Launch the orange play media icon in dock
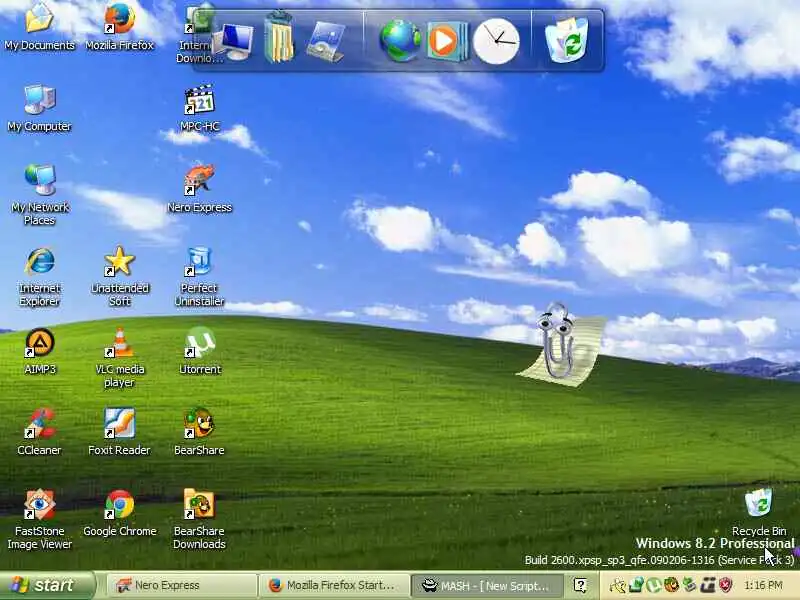The image size is (800, 600). [x=447, y=41]
